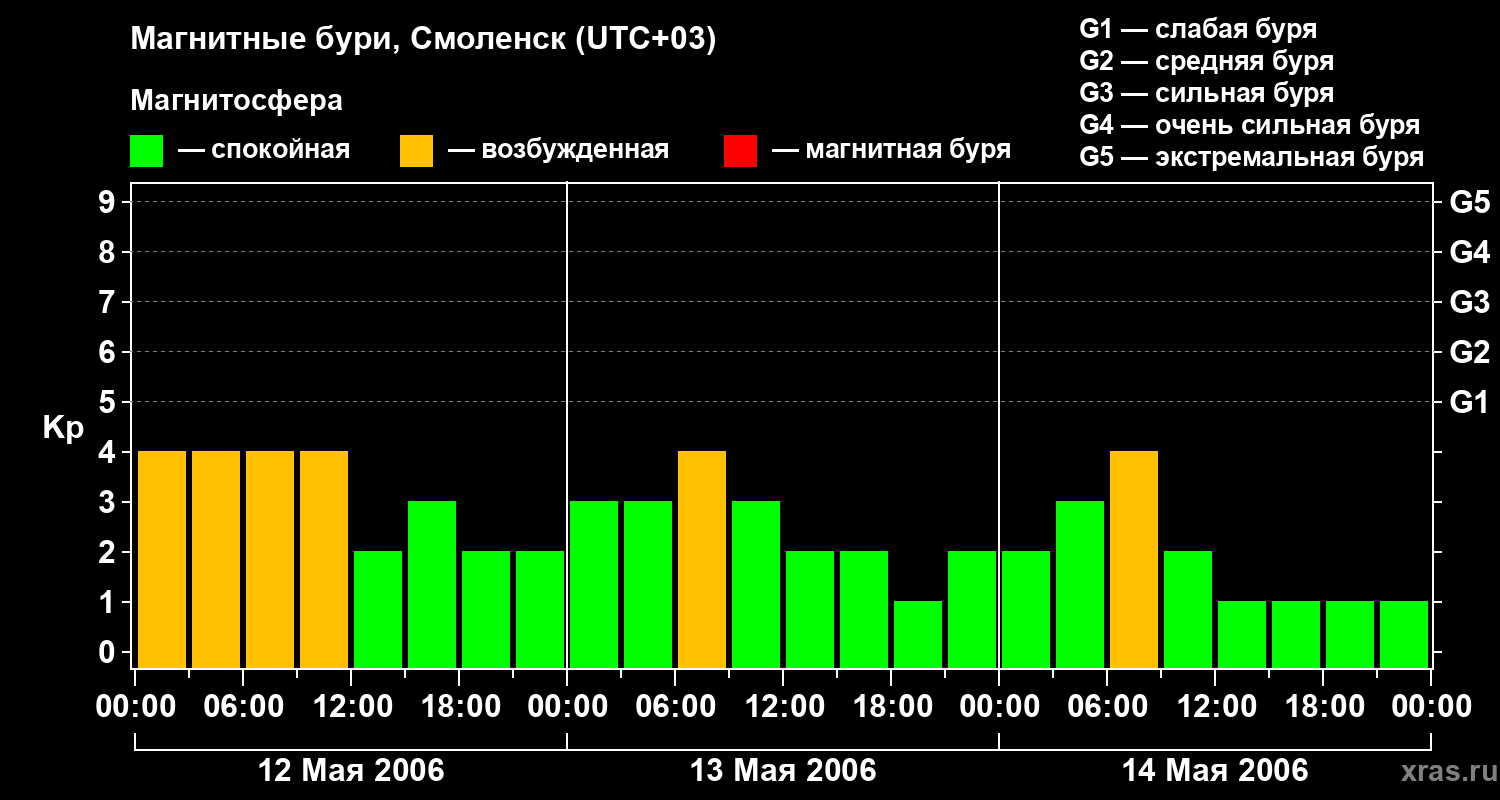Click the 'Магнитосфера' heading

[236, 101]
